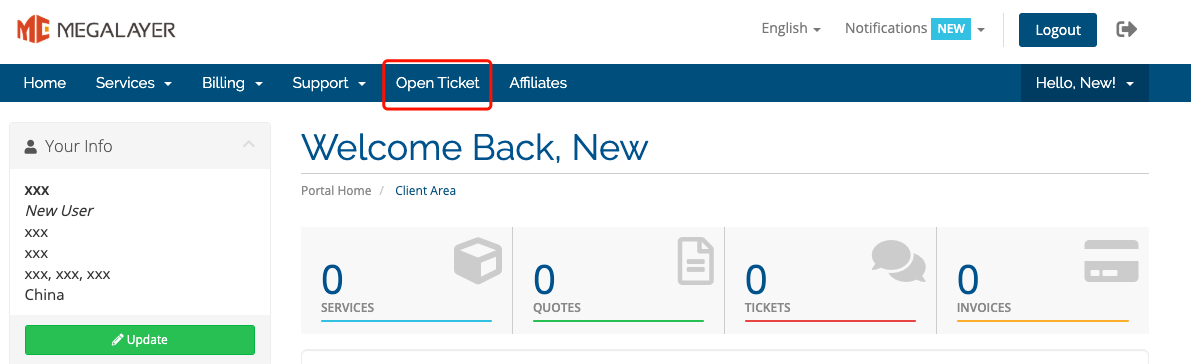Click the Logout button
Viewport: 1191px width, 364px height.
1057,30
